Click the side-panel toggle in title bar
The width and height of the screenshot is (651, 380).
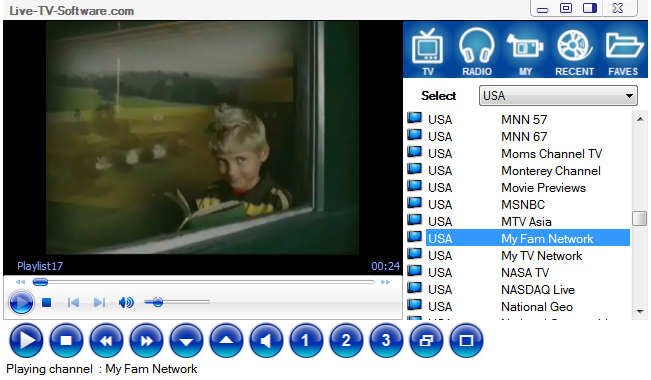(590, 8)
